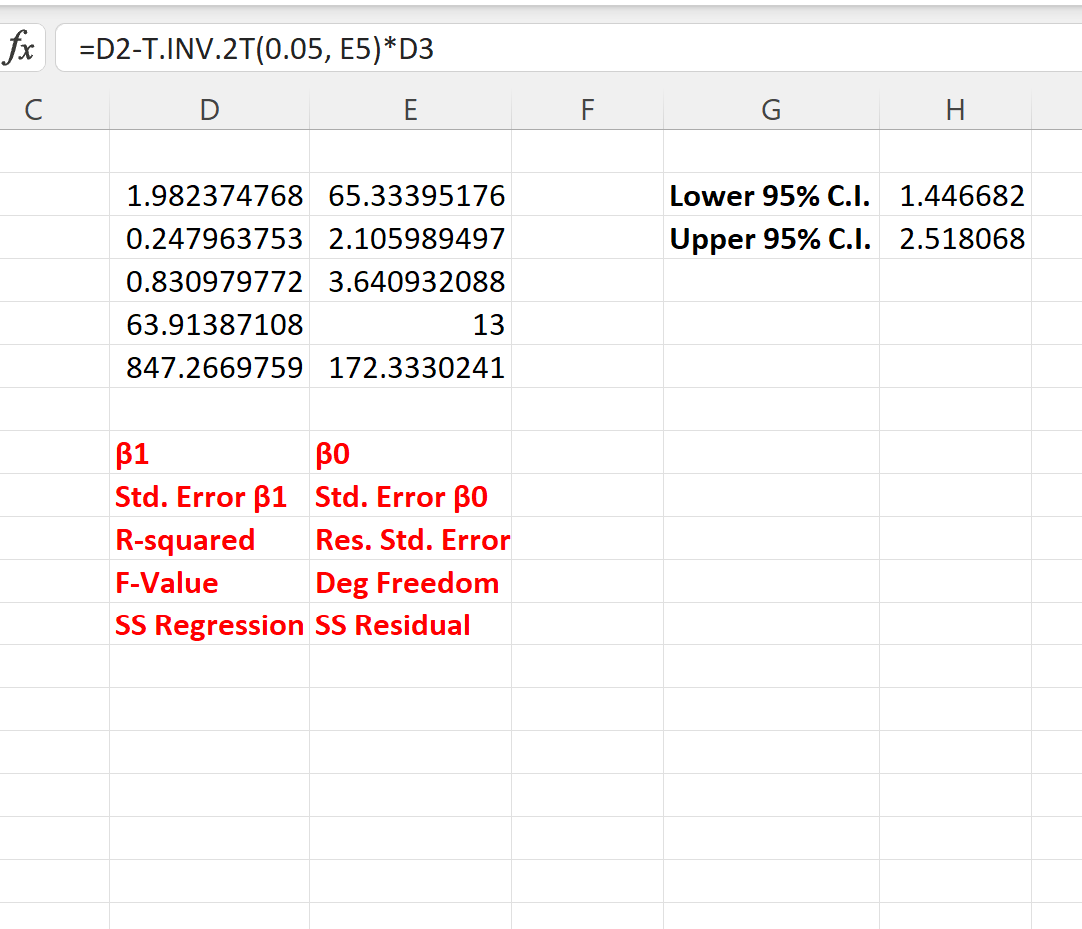Click the cell showing 2.518068
Image resolution: width=1082 pixels, height=929 pixels.
pyautogui.click(x=955, y=239)
